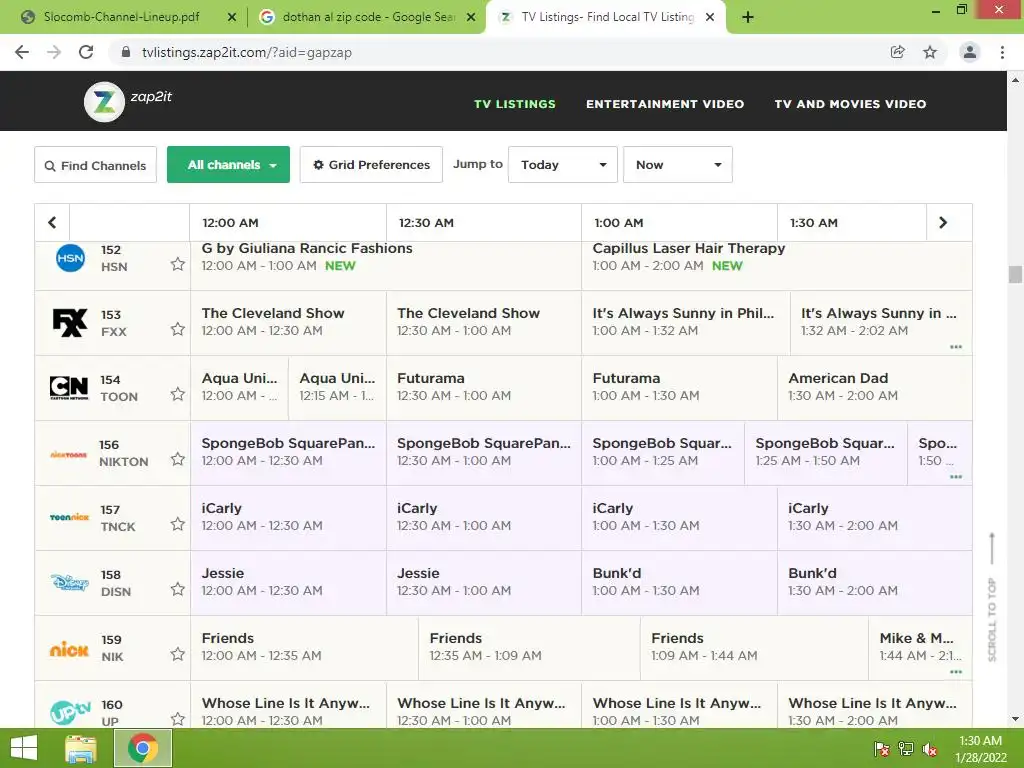
Task: Click the address bar URL field
Action: (496, 52)
